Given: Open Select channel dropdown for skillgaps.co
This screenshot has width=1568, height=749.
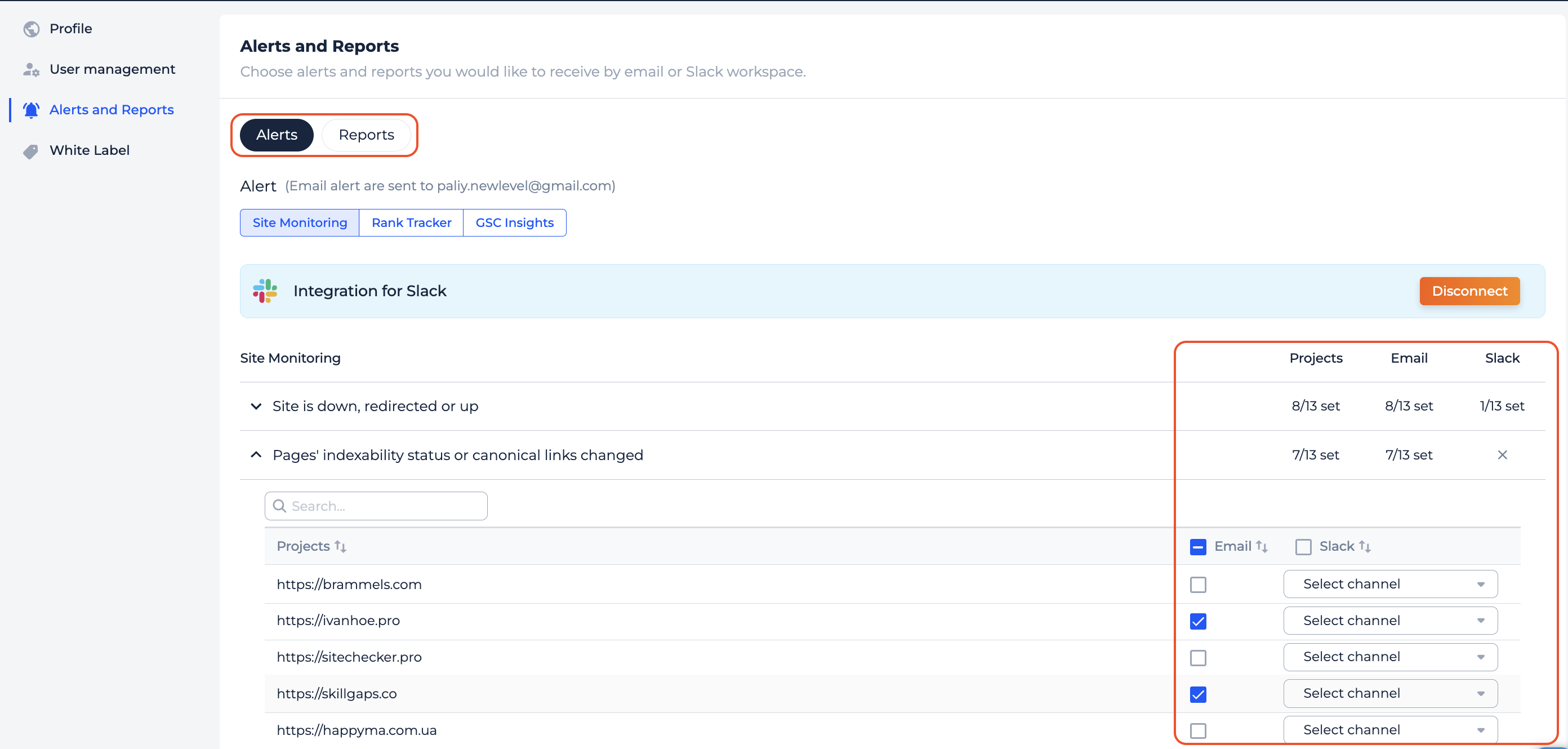Looking at the screenshot, I should (x=1390, y=694).
